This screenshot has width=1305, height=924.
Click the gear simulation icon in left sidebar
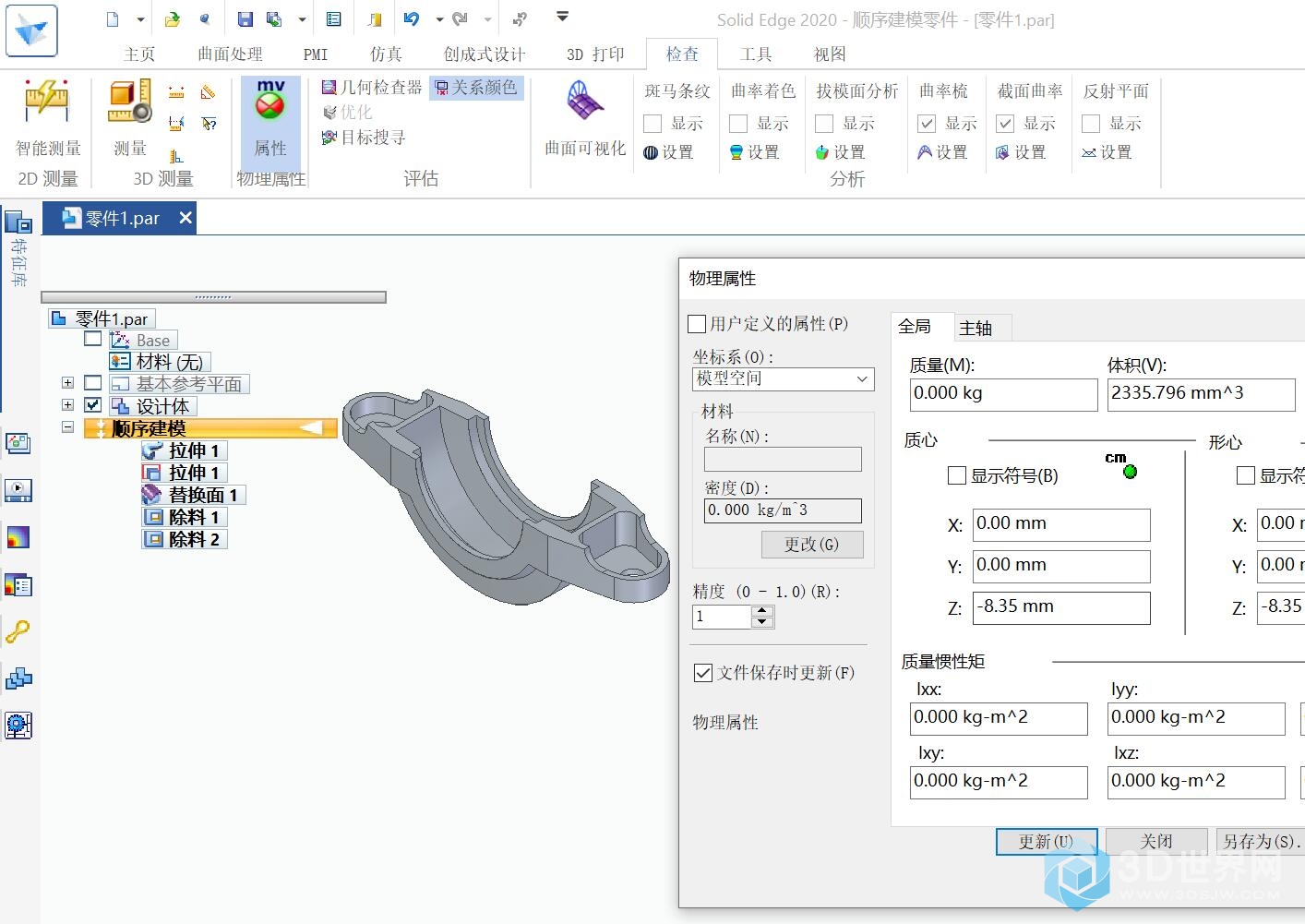click(18, 726)
